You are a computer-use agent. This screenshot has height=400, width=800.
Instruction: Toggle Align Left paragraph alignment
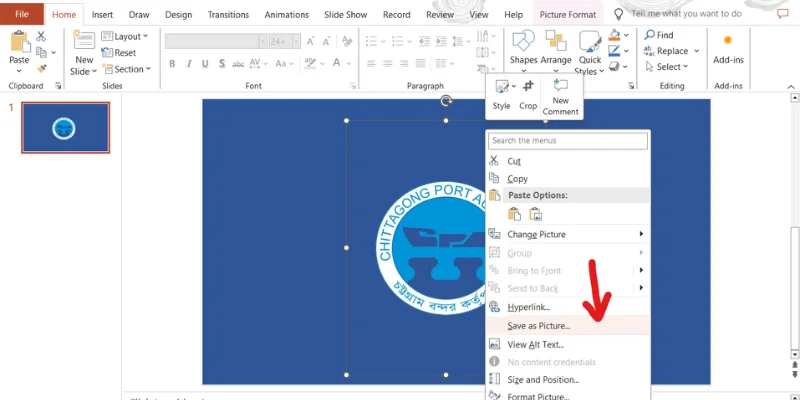point(371,64)
